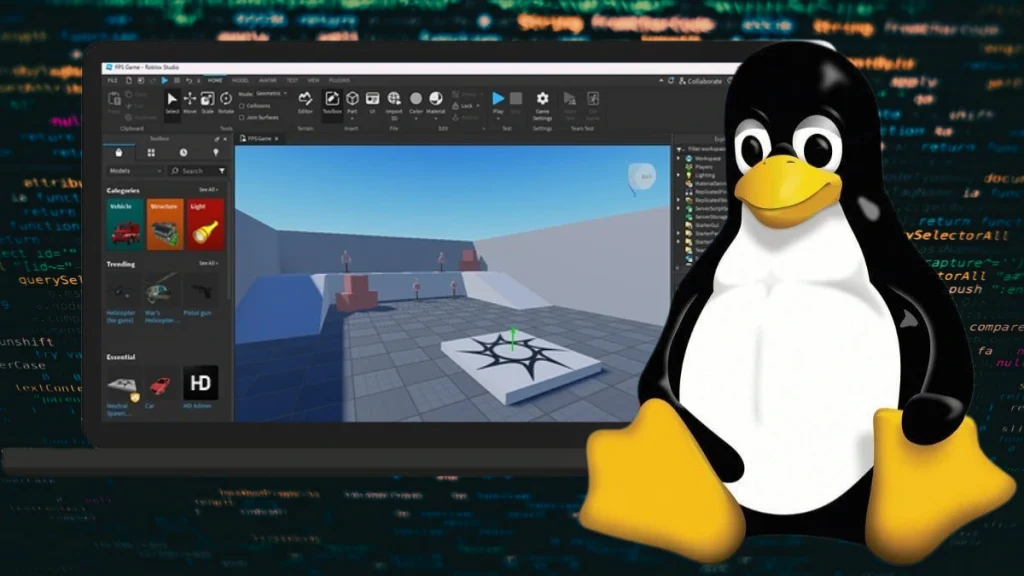Click the Paste clipboard icon
Viewport: 1024px width, 576px height.
[114, 102]
